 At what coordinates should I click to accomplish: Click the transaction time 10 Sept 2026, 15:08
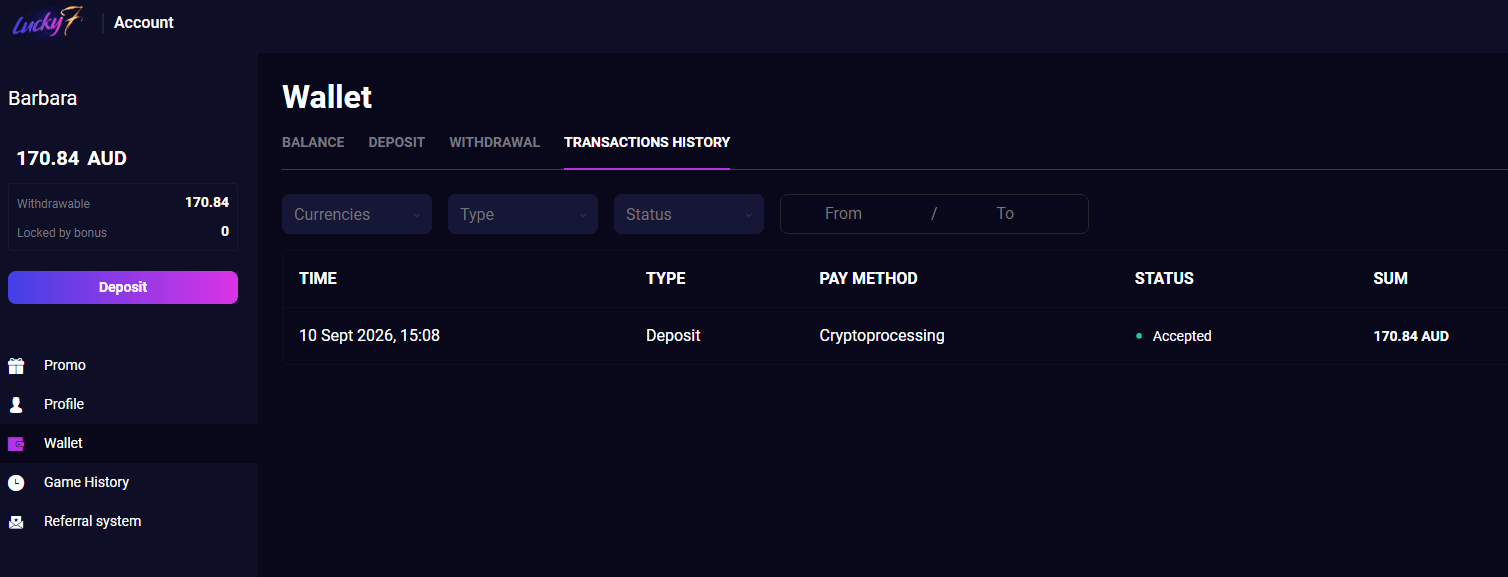point(369,336)
